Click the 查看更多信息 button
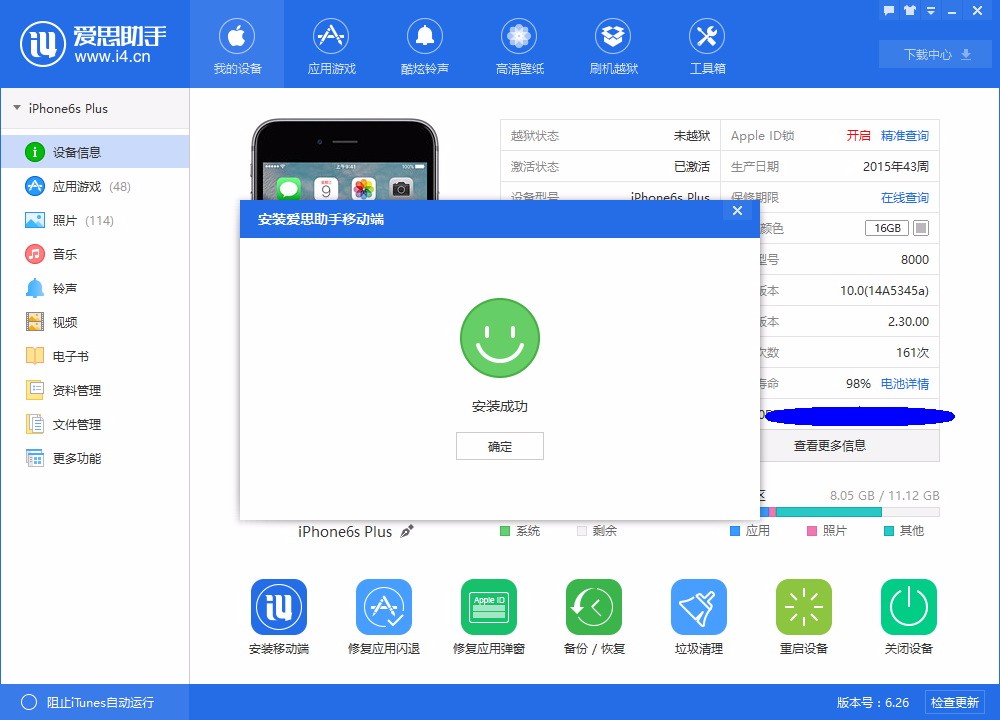 [x=849, y=445]
